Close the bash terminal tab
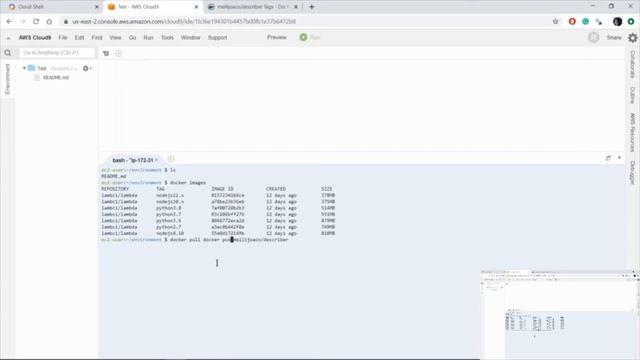This screenshot has height=360, width=640. [x=156, y=160]
